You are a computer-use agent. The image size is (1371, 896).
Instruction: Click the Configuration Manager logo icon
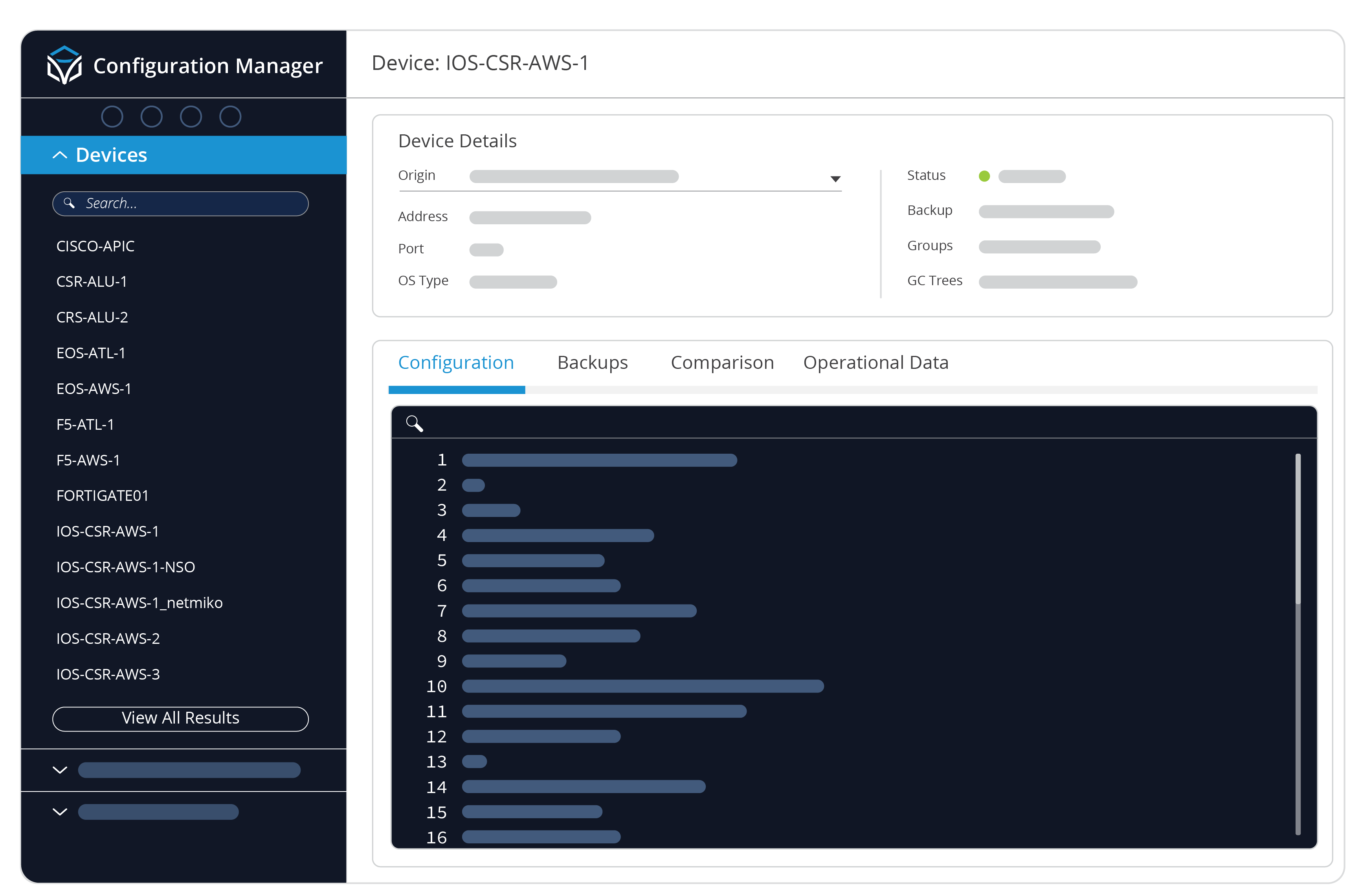click(64, 65)
